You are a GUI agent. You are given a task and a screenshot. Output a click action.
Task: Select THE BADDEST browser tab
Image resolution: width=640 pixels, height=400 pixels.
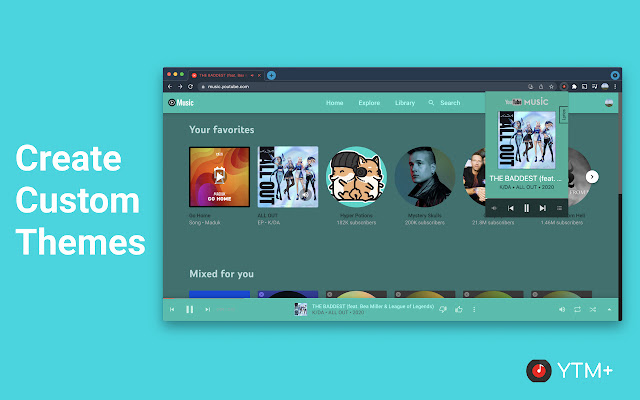click(227, 75)
